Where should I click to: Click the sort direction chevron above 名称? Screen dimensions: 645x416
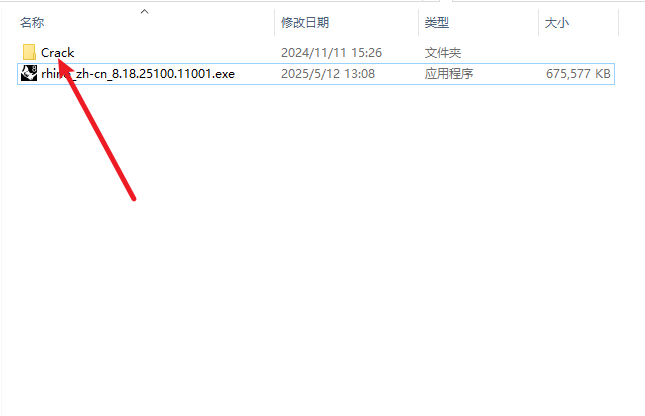(x=144, y=12)
